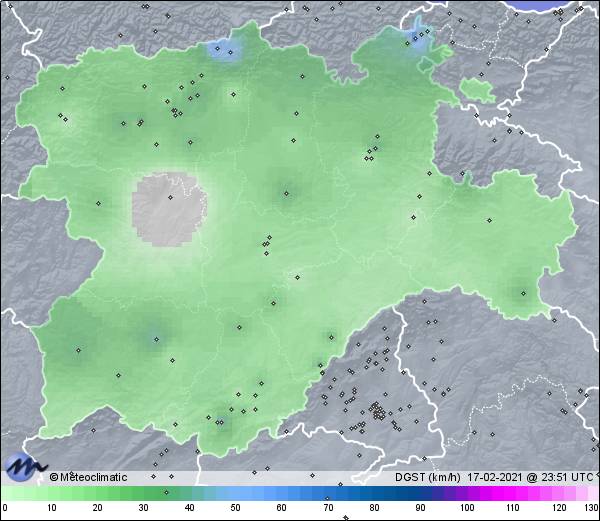The width and height of the screenshot is (600, 521).
Task: Click the Meteoclimatic wave logo
Action: (25, 467)
